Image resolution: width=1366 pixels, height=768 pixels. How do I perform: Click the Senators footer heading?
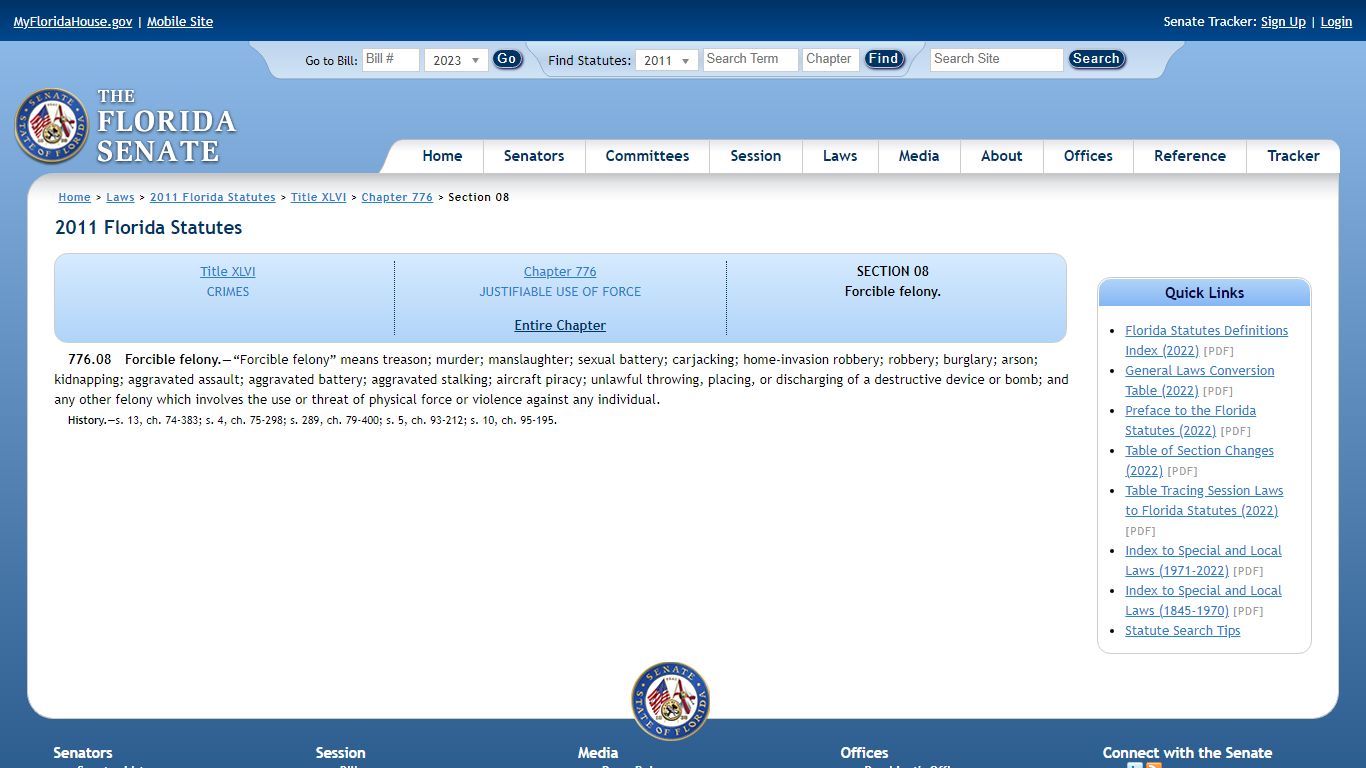pyautogui.click(x=83, y=753)
